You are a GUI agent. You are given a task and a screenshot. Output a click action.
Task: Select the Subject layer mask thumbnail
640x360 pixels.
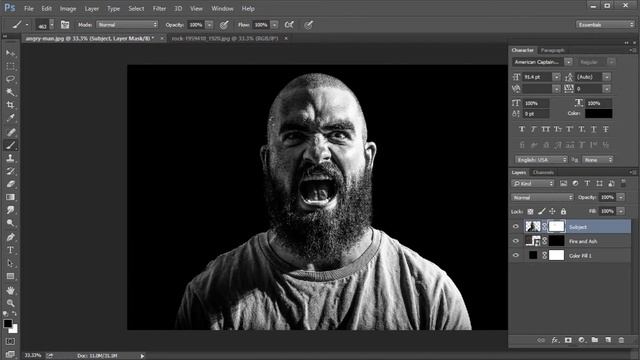pyautogui.click(x=556, y=227)
